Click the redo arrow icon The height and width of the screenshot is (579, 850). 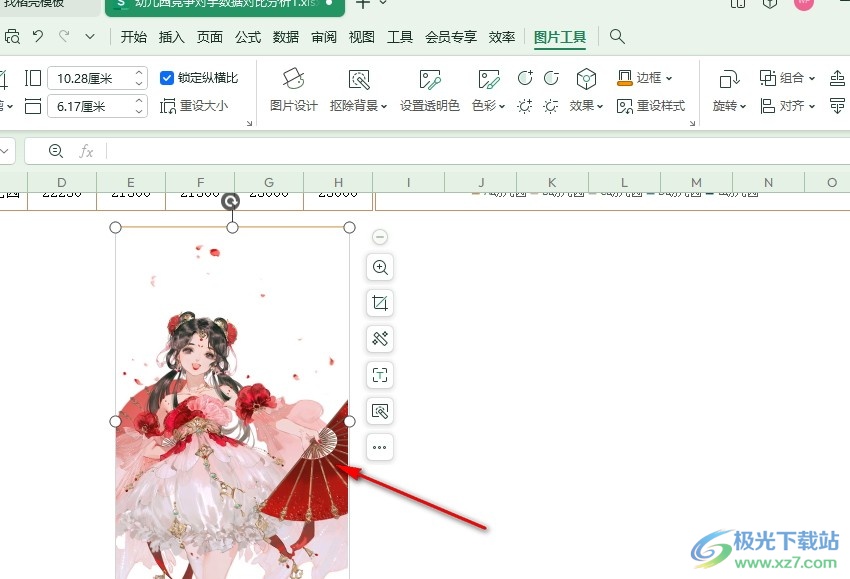pyautogui.click(x=64, y=36)
